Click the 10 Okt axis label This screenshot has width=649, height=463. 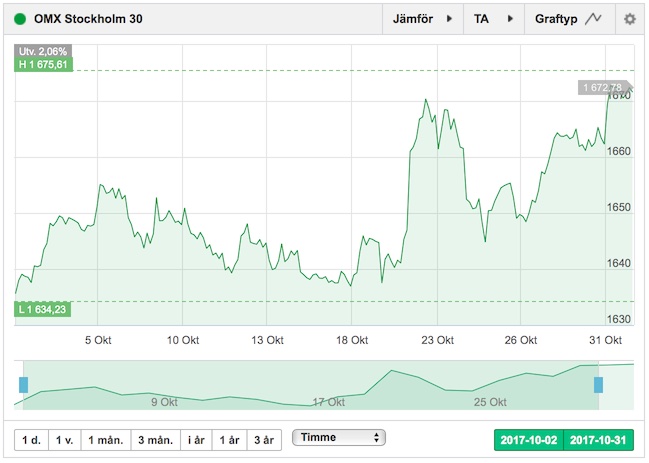click(183, 340)
